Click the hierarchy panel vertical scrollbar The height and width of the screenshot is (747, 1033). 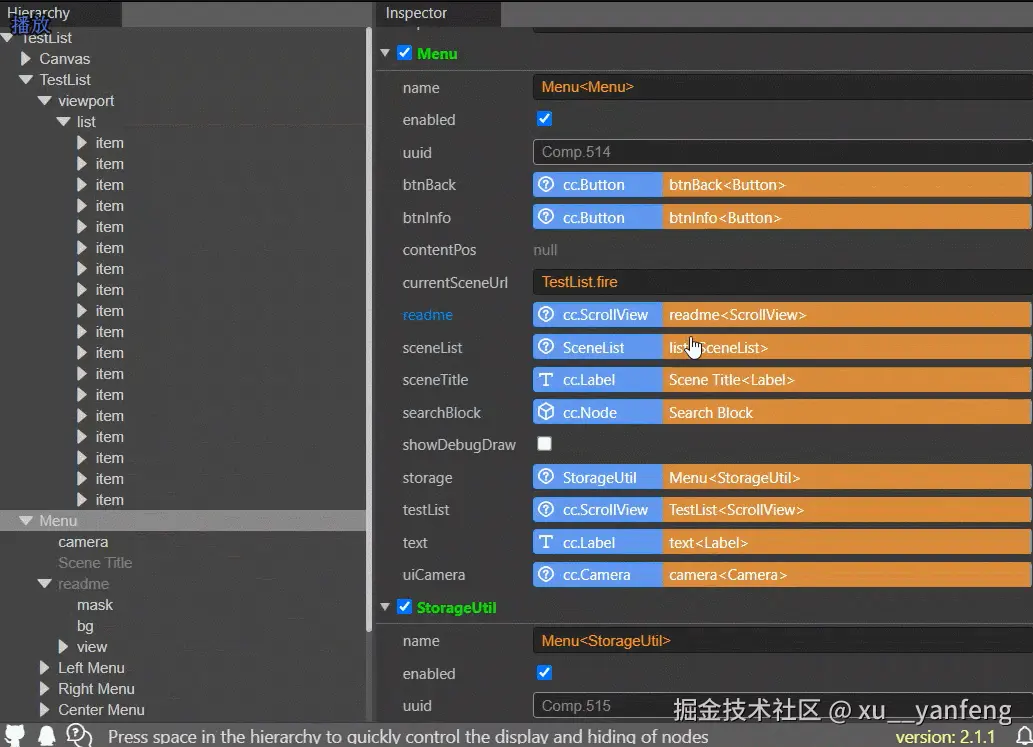pyautogui.click(x=369, y=329)
